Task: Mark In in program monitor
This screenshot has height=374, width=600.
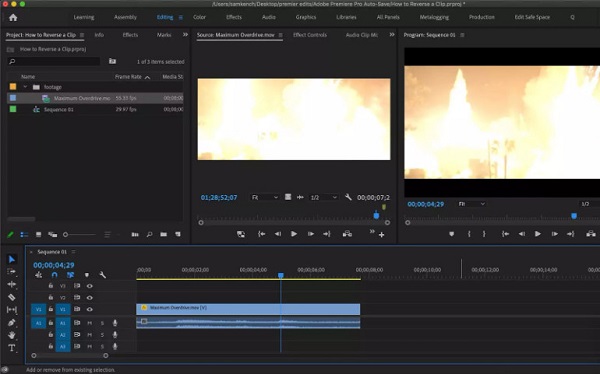Action: click(469, 234)
